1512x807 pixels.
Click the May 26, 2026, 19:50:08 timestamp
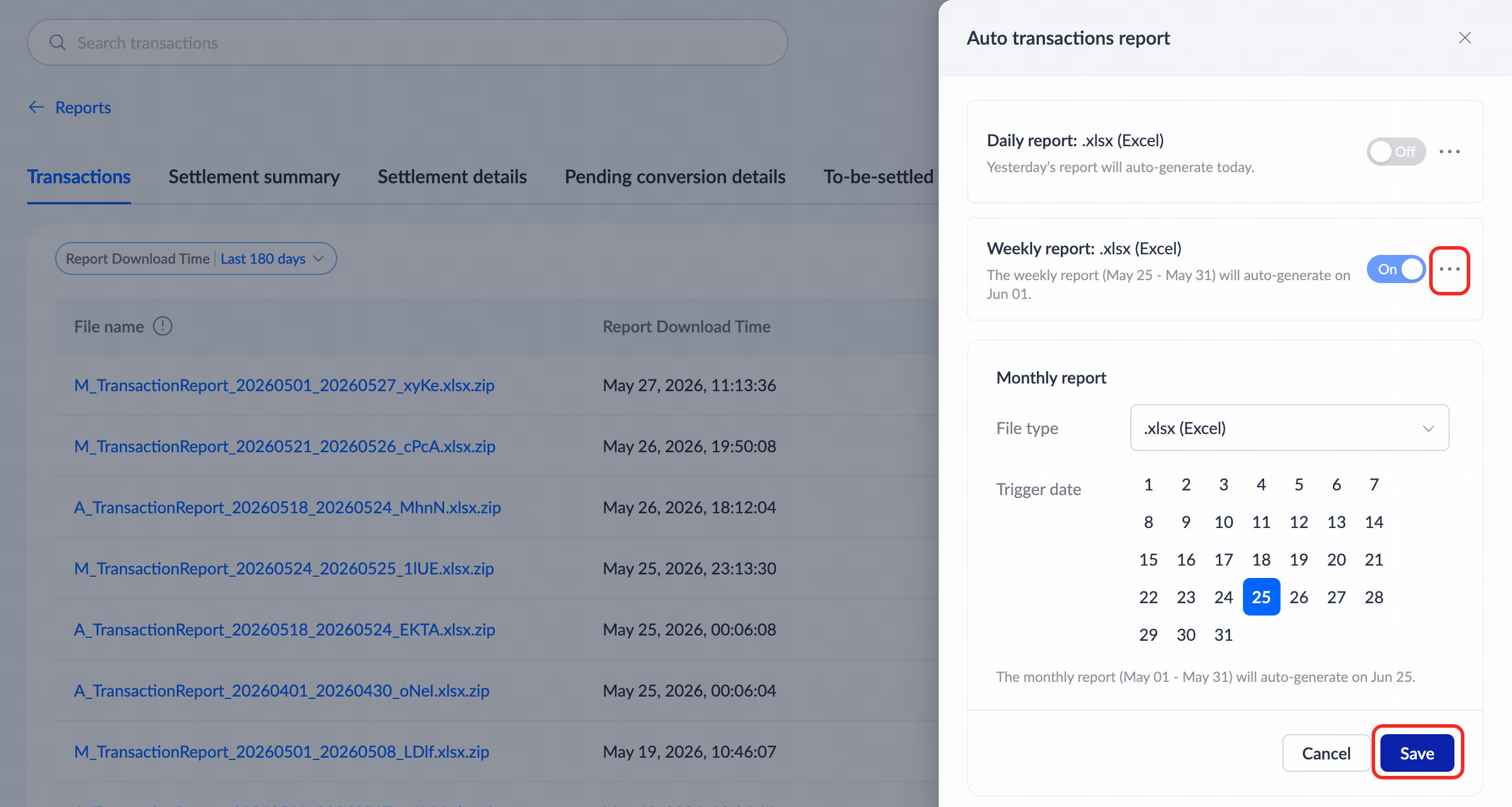(689, 446)
